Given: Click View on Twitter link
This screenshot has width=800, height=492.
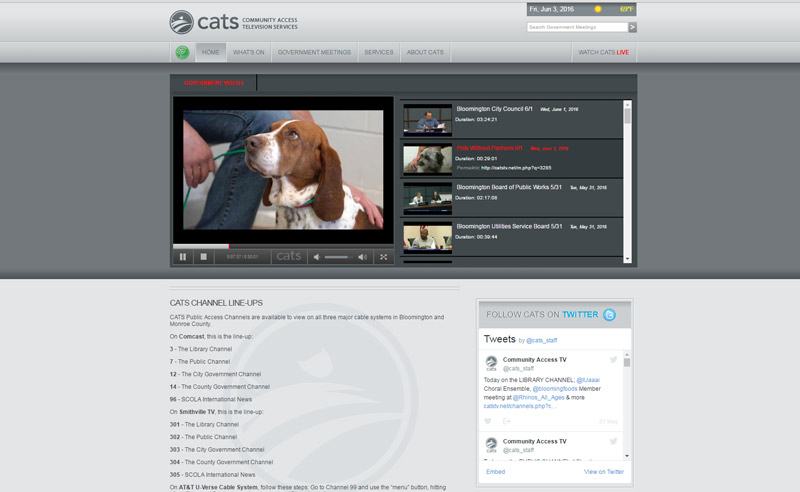Looking at the screenshot, I should coord(604,472).
